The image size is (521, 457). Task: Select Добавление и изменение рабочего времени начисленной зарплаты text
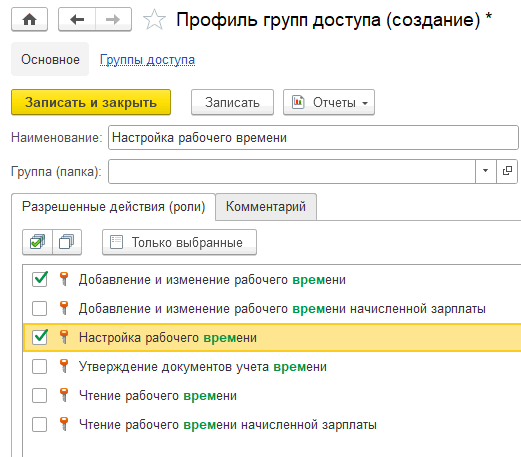[x=282, y=308]
